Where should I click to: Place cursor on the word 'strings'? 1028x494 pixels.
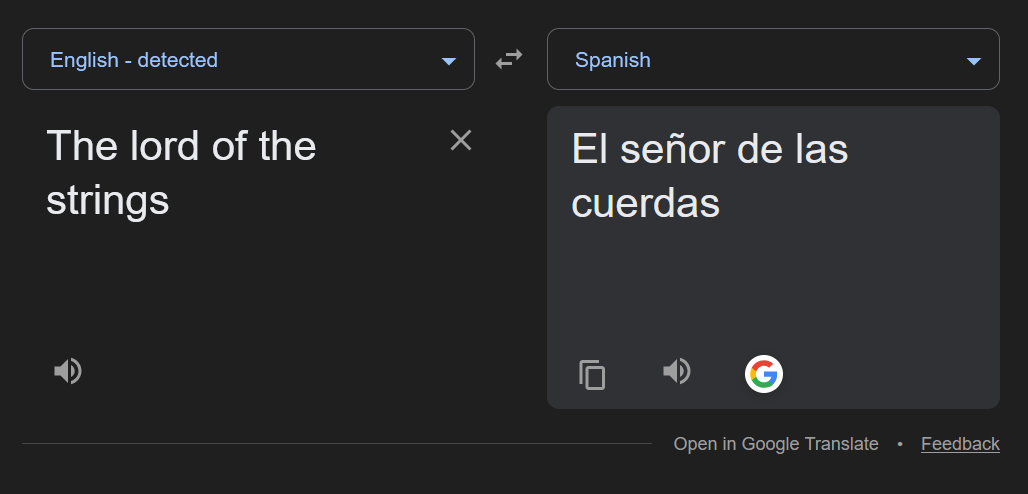(x=107, y=200)
